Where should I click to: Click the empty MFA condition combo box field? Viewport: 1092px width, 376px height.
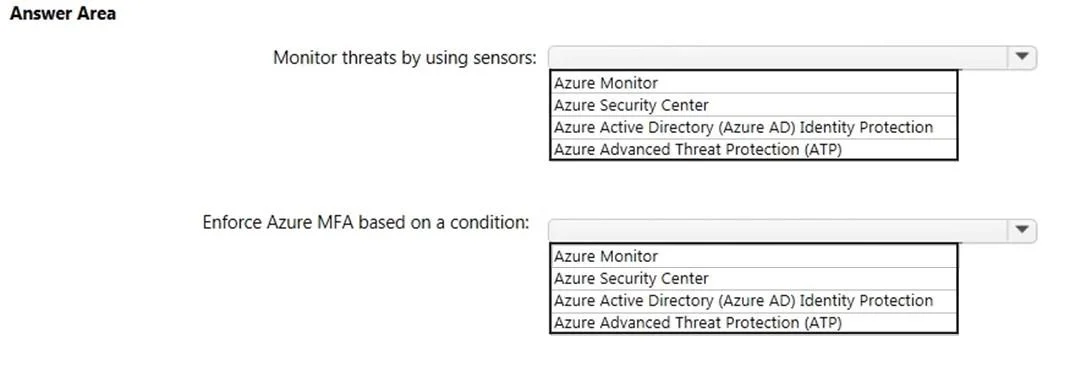pos(778,230)
